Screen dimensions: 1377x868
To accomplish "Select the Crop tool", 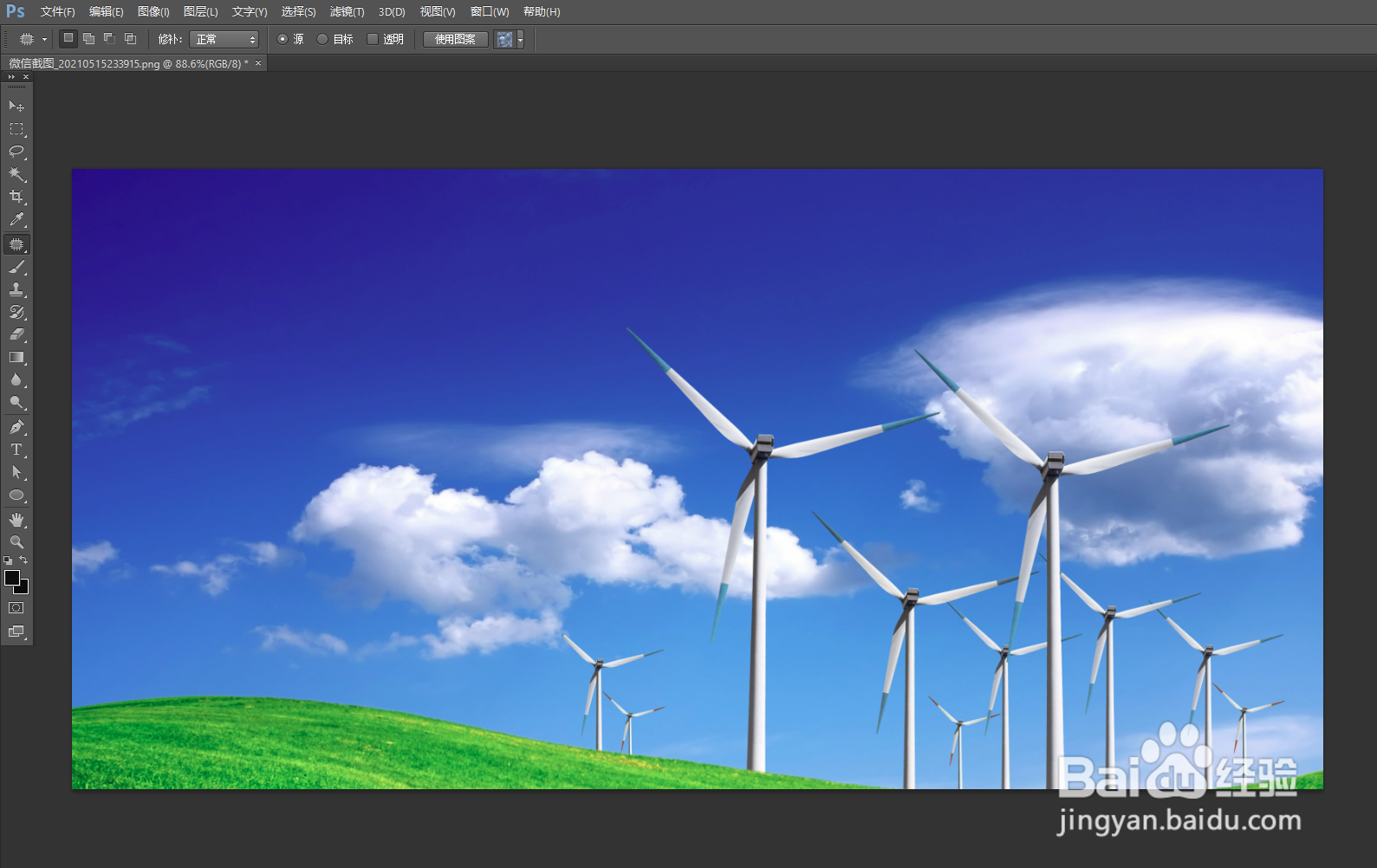I will point(16,198).
